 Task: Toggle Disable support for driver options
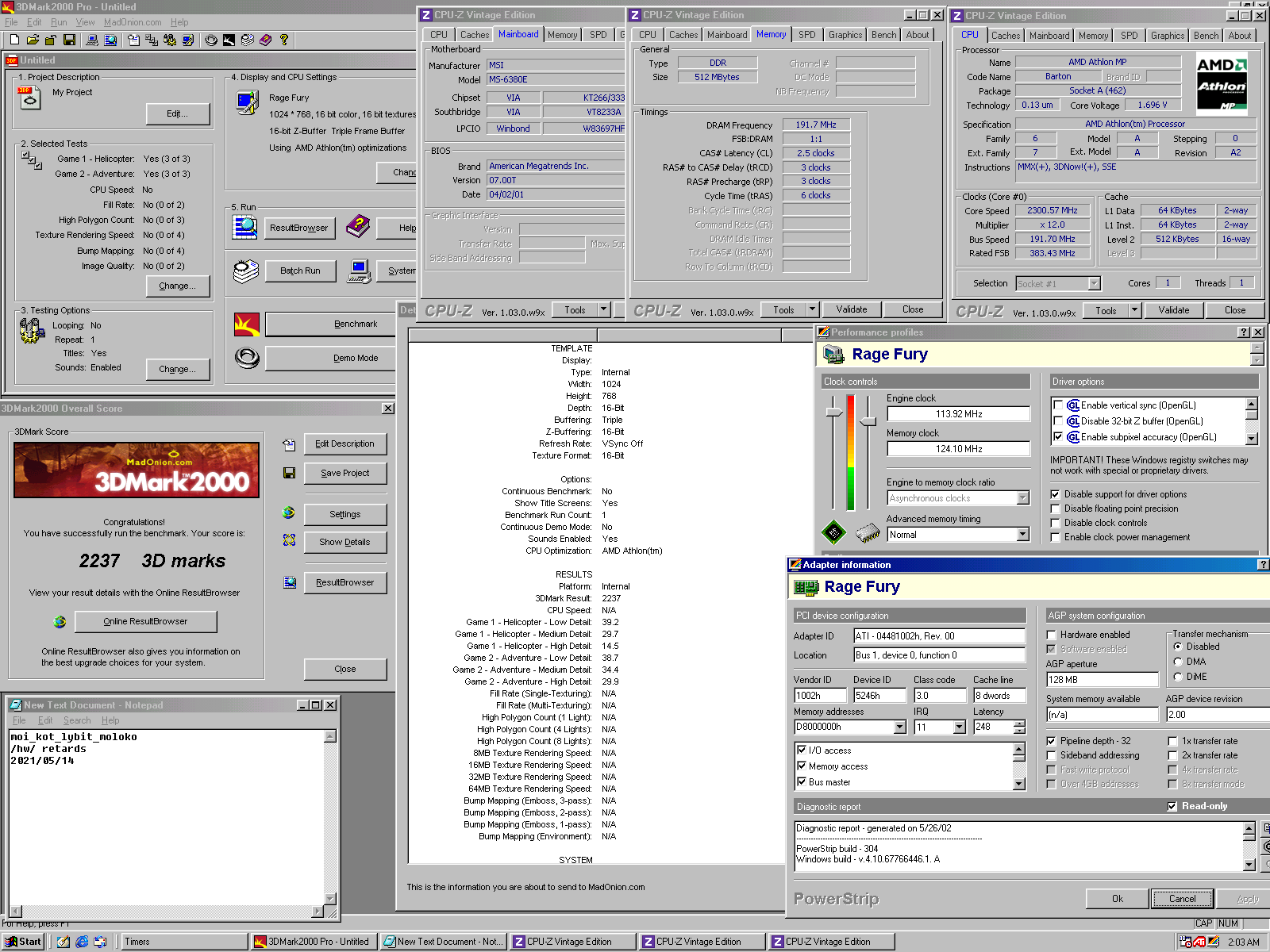[x=1055, y=494]
